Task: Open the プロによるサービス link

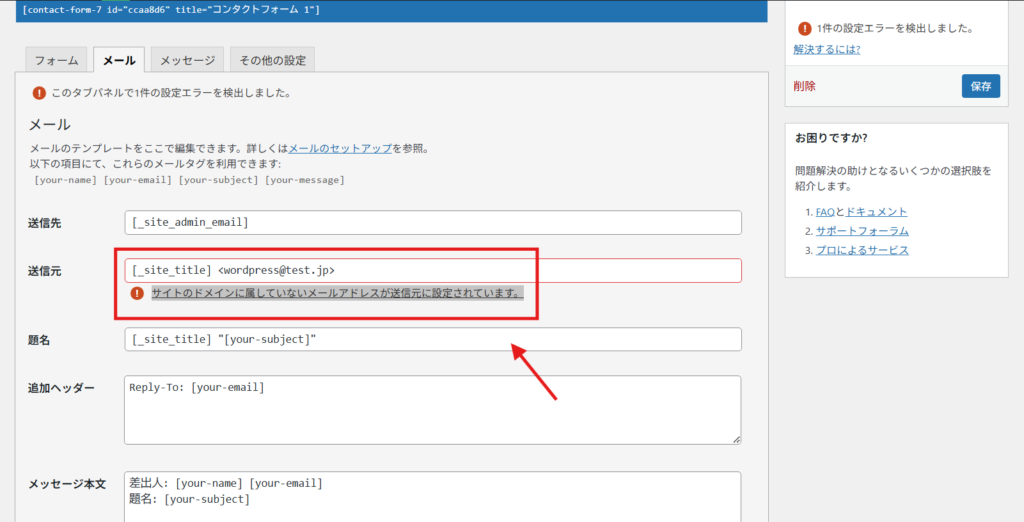Action: 862,250
